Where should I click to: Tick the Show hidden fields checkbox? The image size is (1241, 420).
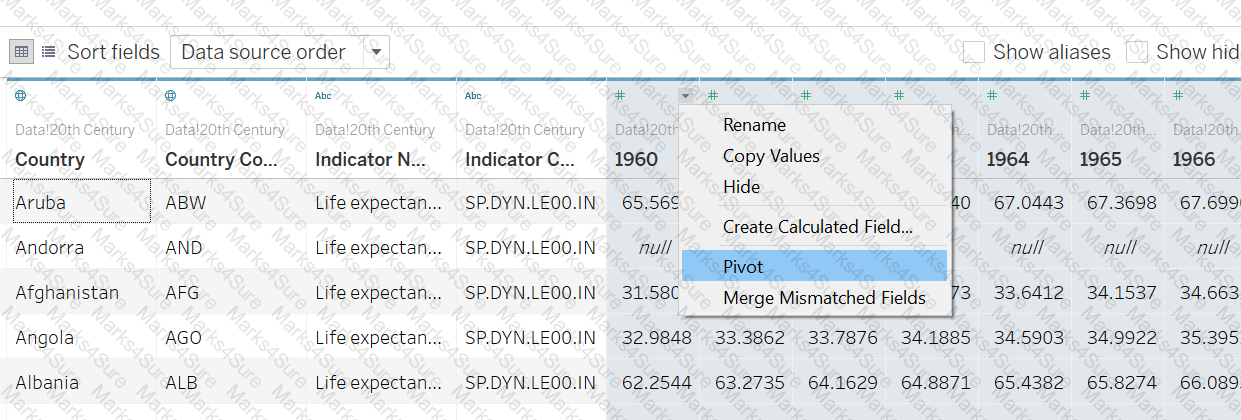[x=1137, y=52]
